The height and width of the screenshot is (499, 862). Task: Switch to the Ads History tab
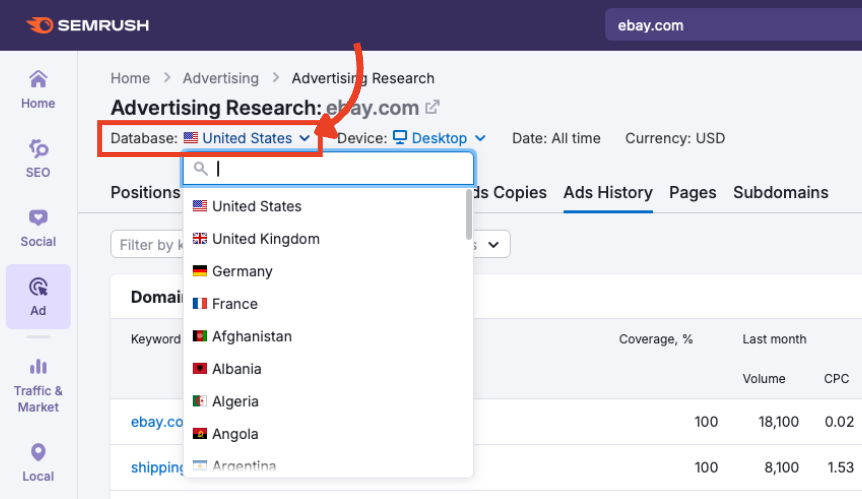pyautogui.click(x=608, y=192)
